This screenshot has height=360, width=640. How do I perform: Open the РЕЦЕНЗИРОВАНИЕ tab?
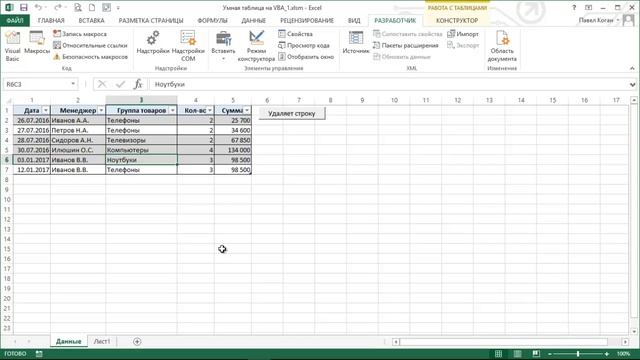pyautogui.click(x=307, y=20)
